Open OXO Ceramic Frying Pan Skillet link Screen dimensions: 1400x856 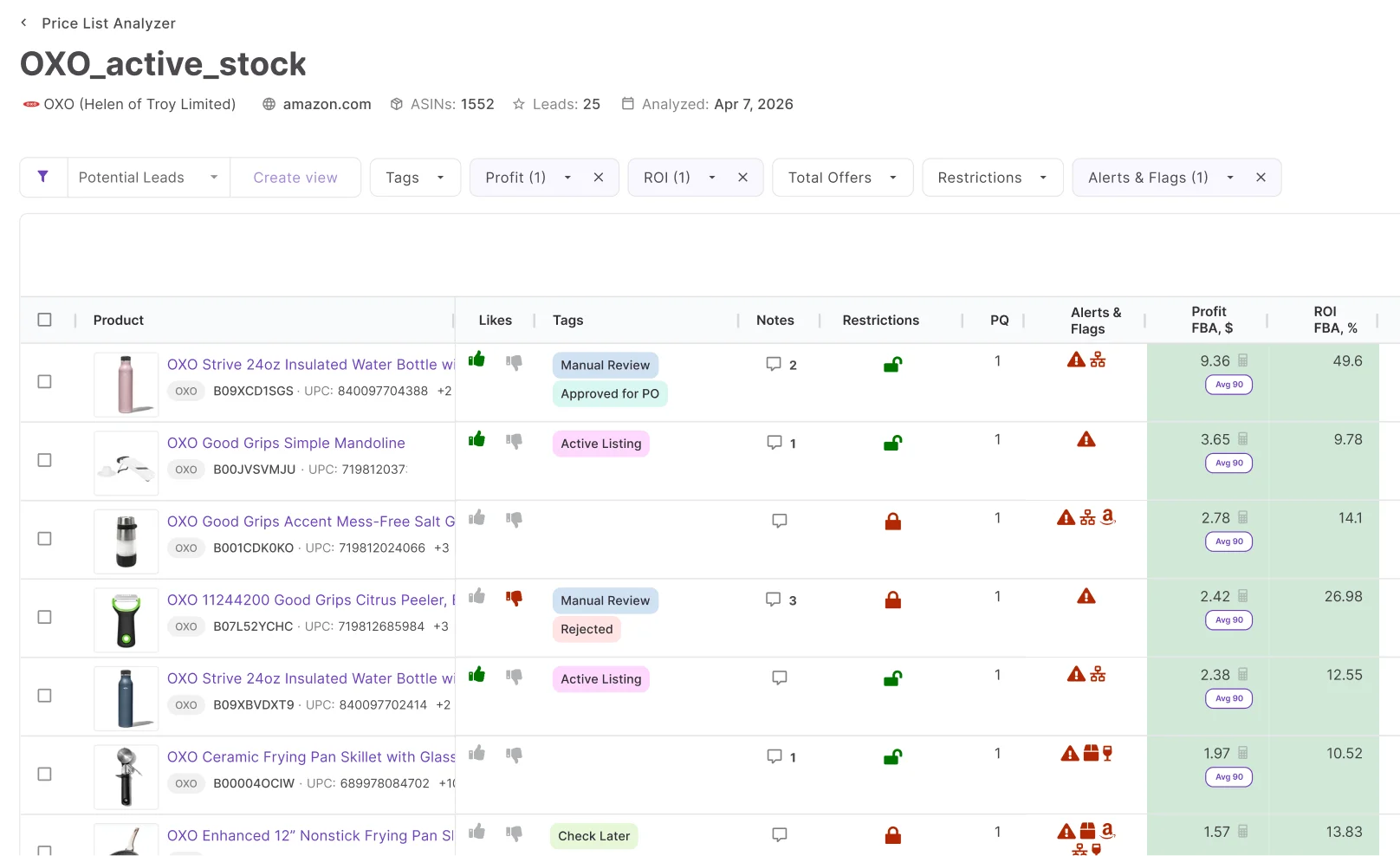pyautogui.click(x=311, y=756)
